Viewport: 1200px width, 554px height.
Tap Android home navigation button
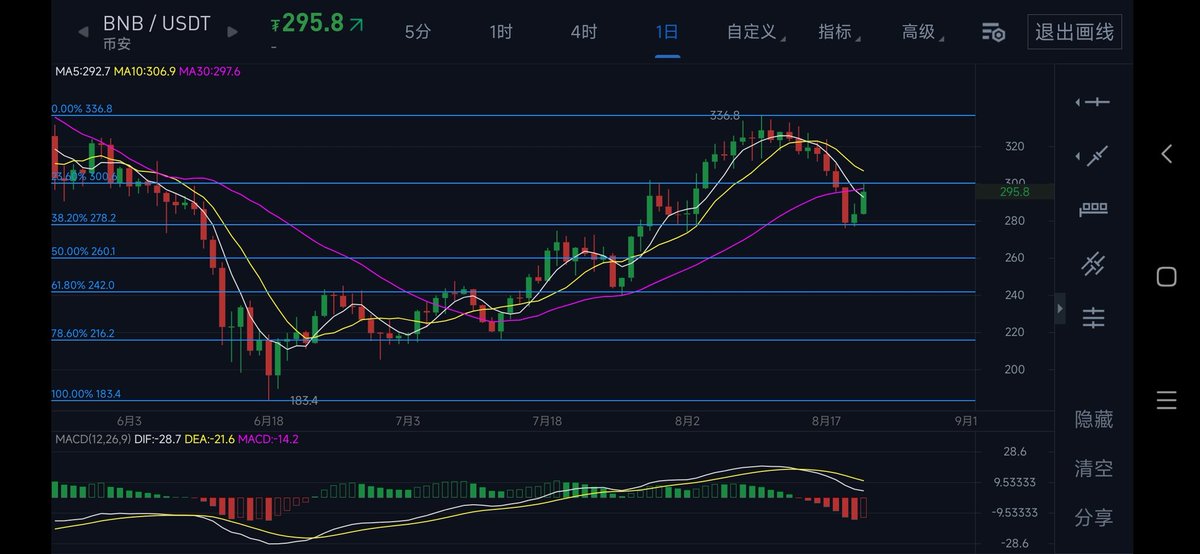1166,277
